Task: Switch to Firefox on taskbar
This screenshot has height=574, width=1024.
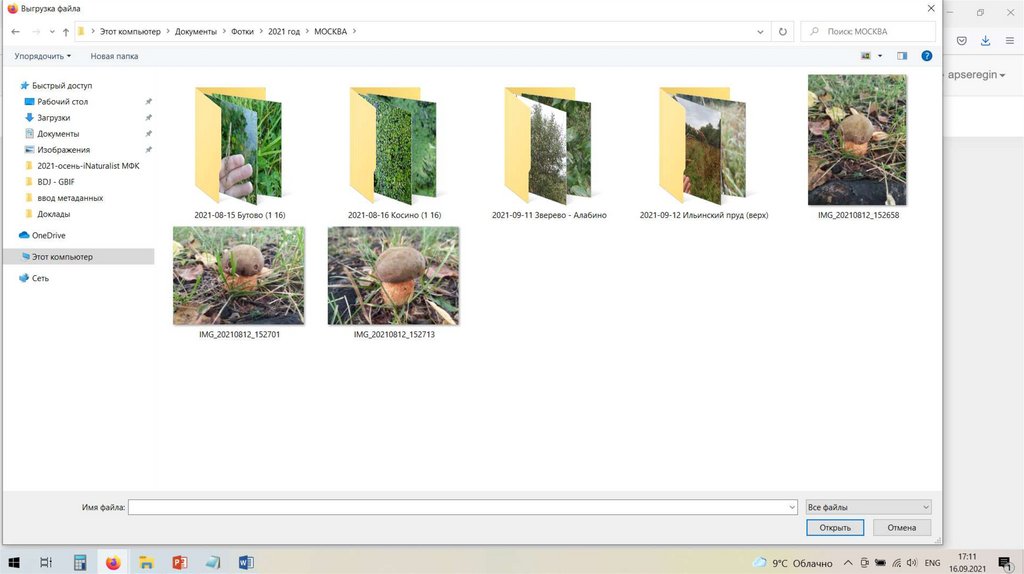Action: tap(113, 562)
